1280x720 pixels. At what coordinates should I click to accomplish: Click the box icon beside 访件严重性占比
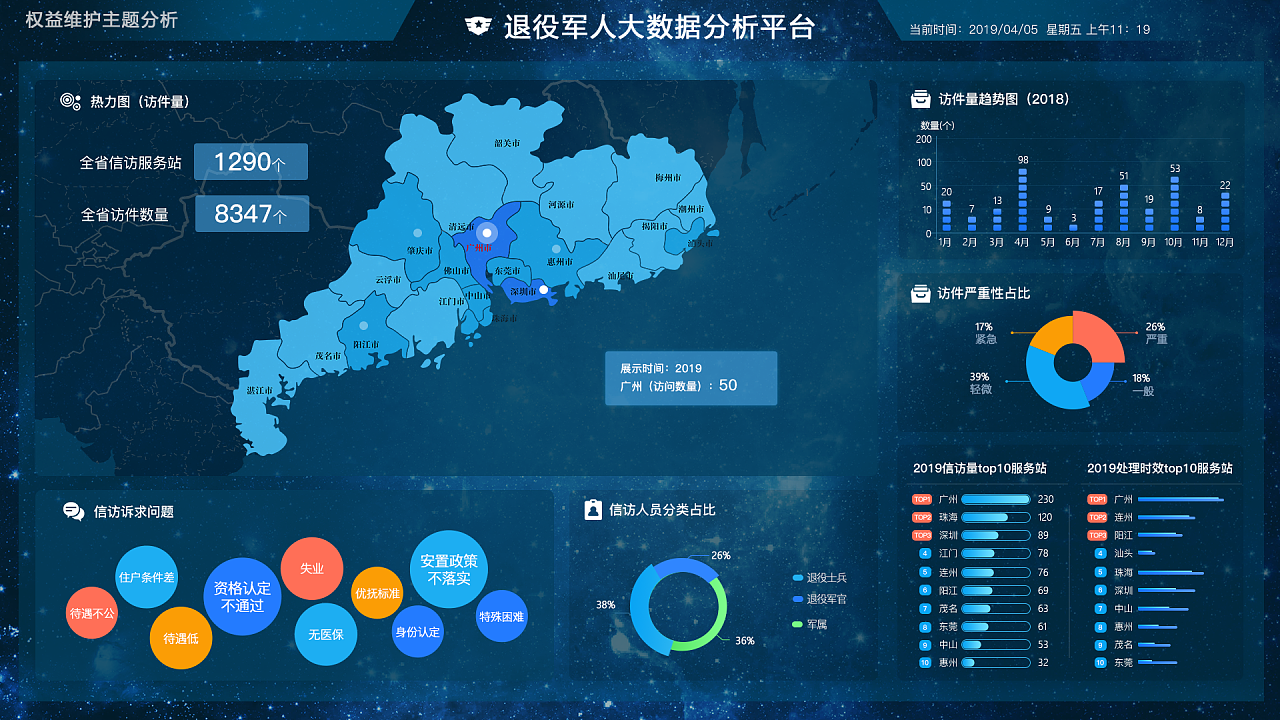click(920, 293)
